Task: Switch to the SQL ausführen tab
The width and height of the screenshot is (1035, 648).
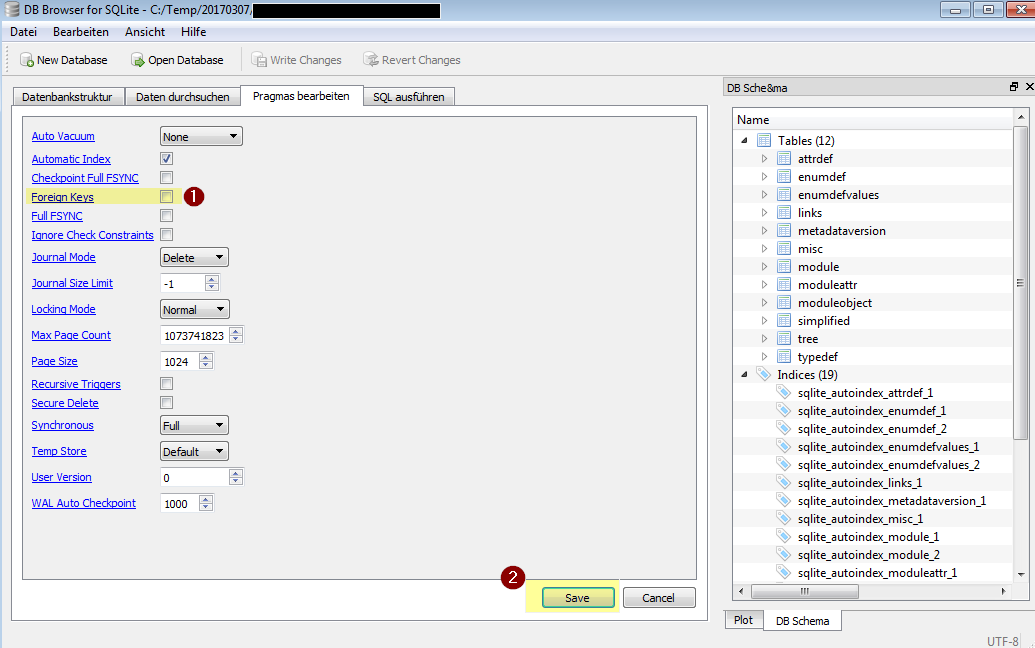Action: [409, 97]
